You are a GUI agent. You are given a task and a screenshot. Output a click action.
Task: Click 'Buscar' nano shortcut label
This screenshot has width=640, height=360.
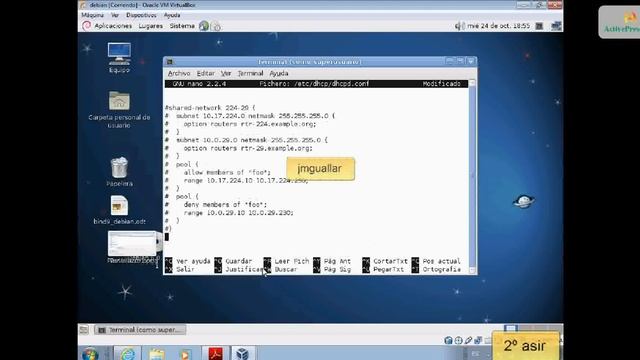tap(286, 269)
